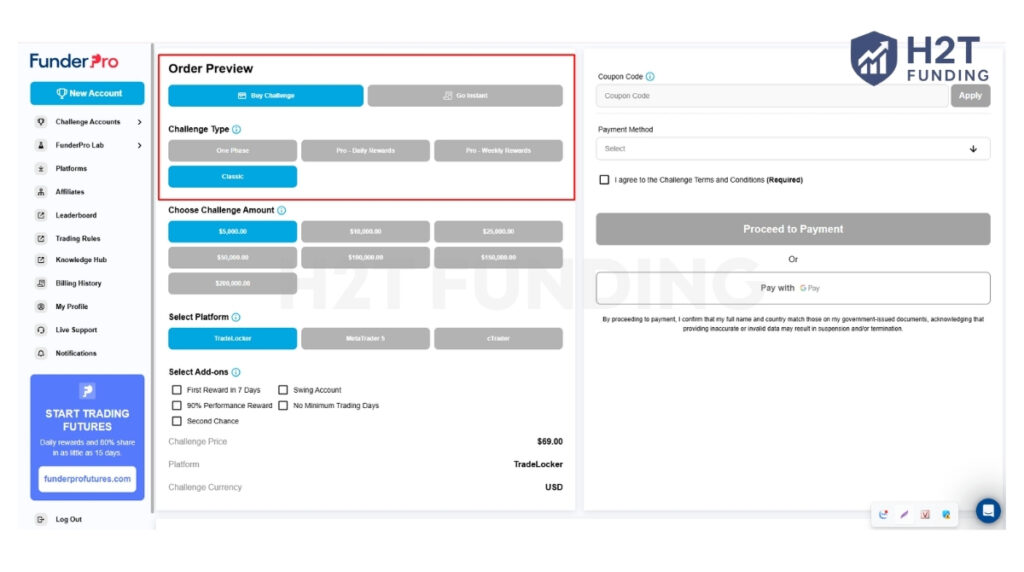The image size is (1024, 572).
Task: Click the Notifications bell icon
Action: [41, 353]
